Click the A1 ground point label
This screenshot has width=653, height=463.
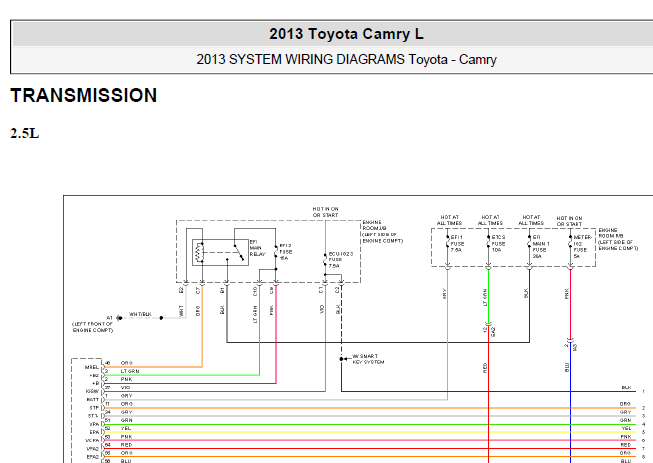pos(109,318)
